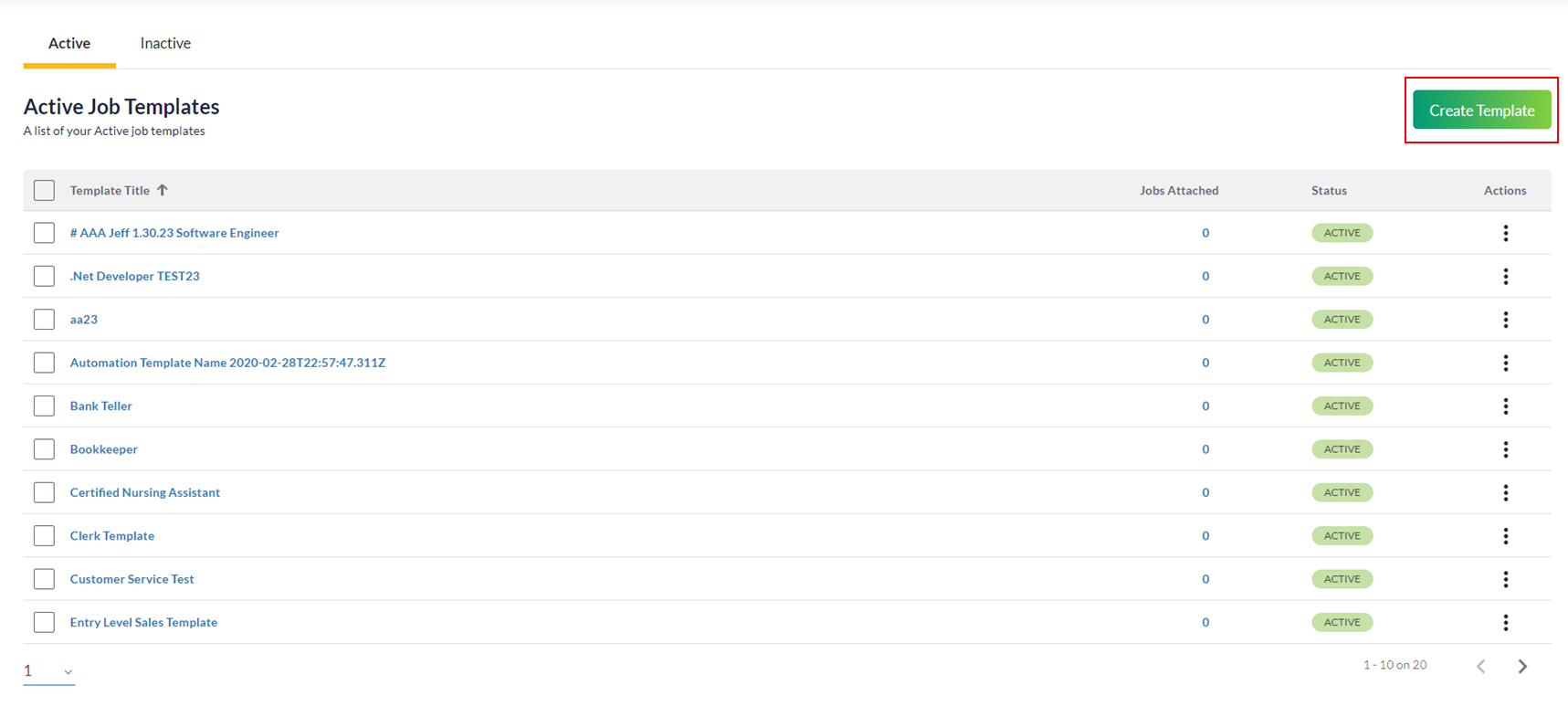Click three-dot menu for aa23 template

(x=1505, y=320)
